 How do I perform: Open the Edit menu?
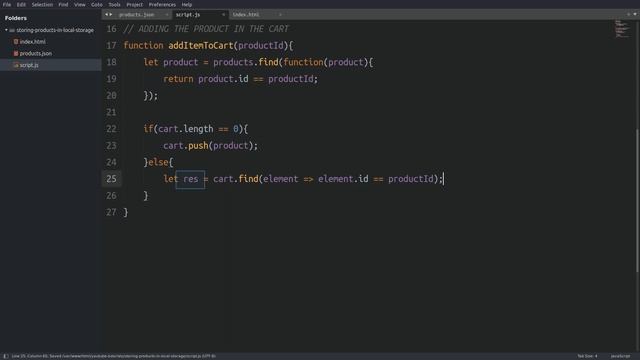[x=21, y=4]
